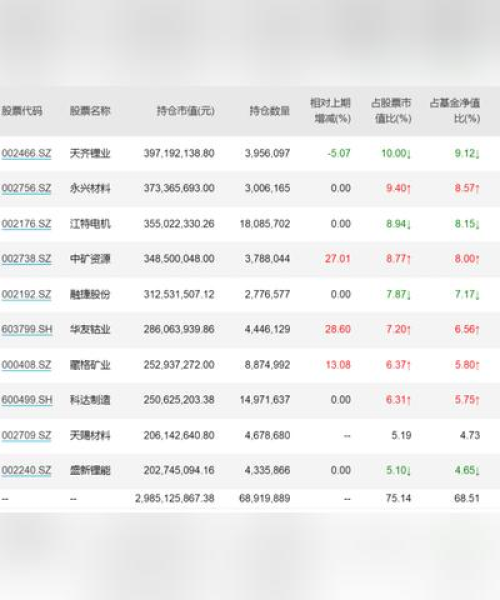Open stock code link 000408.SZ
This screenshot has height=600, width=500.
pyautogui.click(x=26, y=365)
